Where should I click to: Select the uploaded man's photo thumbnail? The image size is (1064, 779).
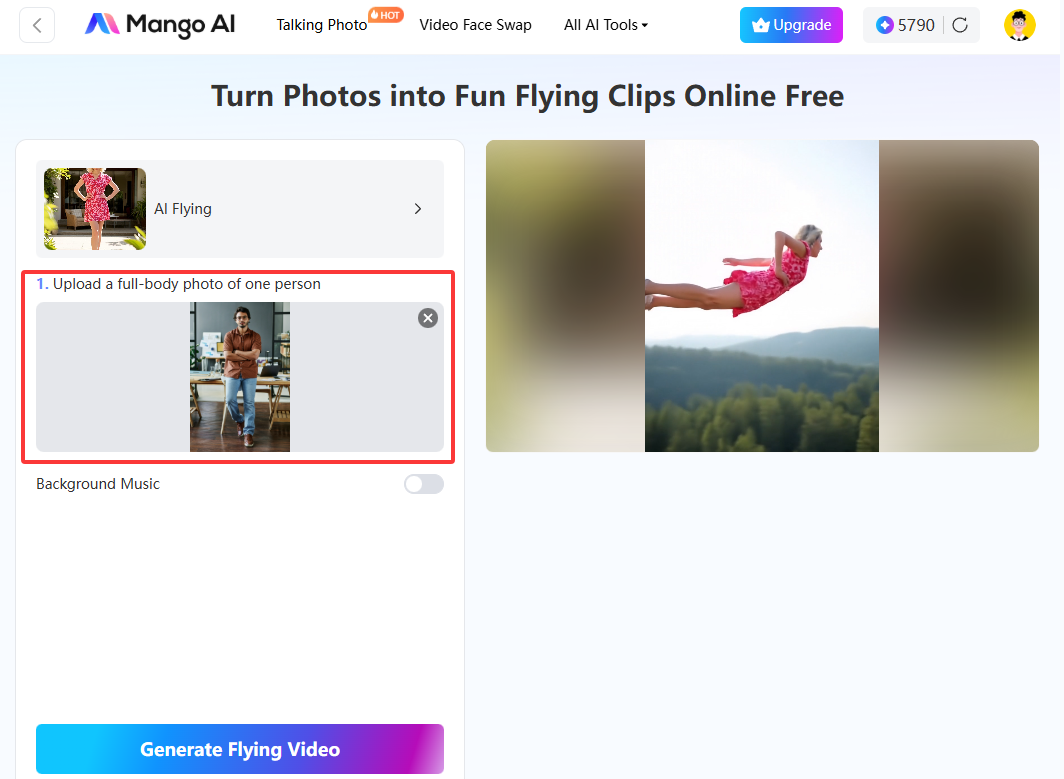(x=240, y=377)
